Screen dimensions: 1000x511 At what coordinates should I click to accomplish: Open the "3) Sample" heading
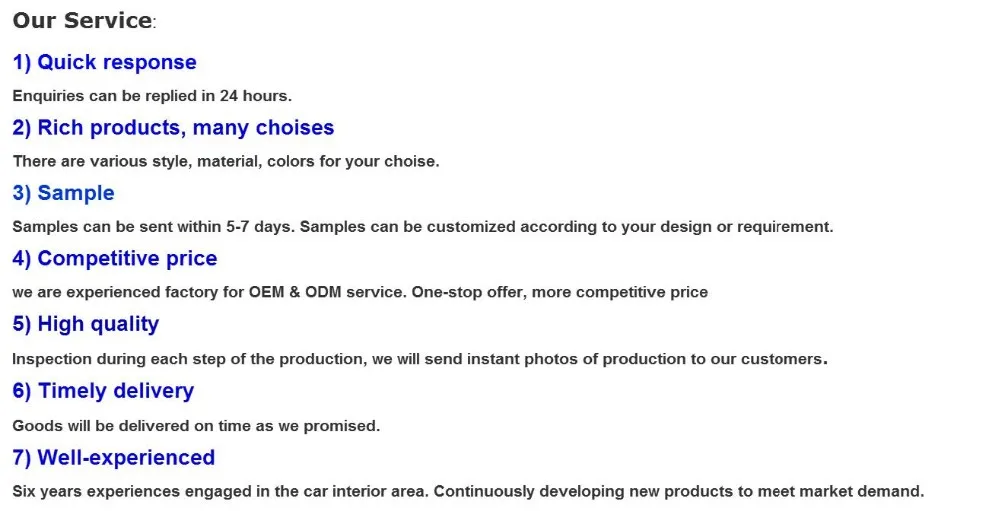(63, 193)
